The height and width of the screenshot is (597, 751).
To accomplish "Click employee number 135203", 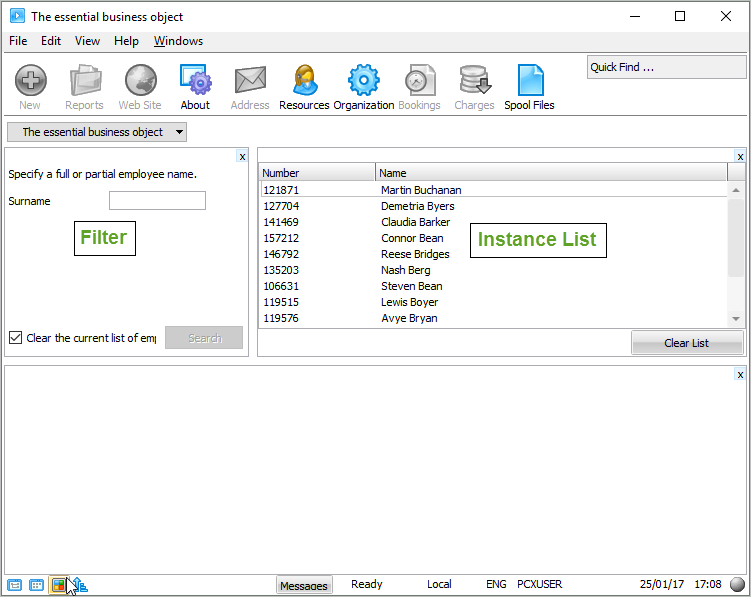I will tap(281, 270).
